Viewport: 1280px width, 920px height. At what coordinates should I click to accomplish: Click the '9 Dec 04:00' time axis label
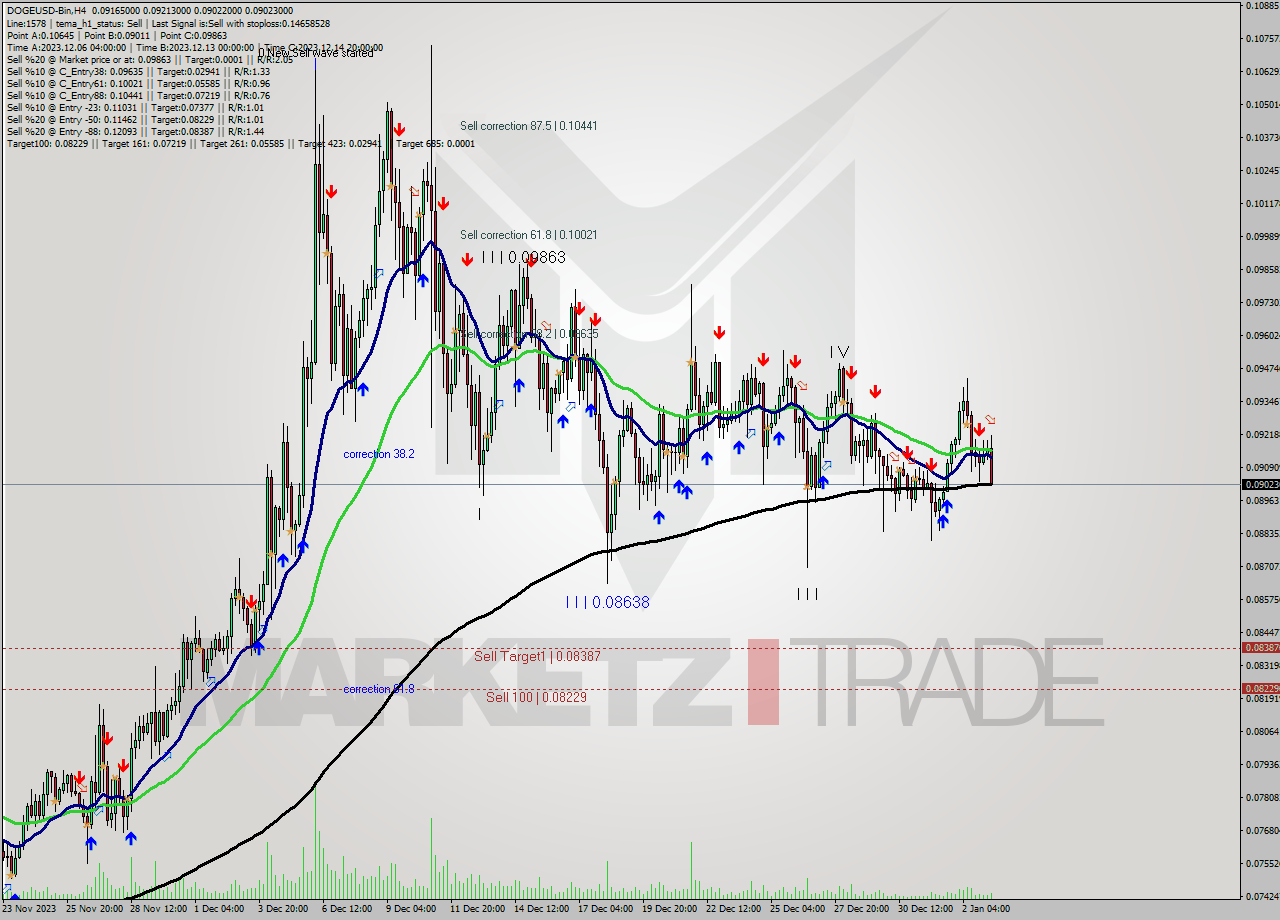(410, 909)
